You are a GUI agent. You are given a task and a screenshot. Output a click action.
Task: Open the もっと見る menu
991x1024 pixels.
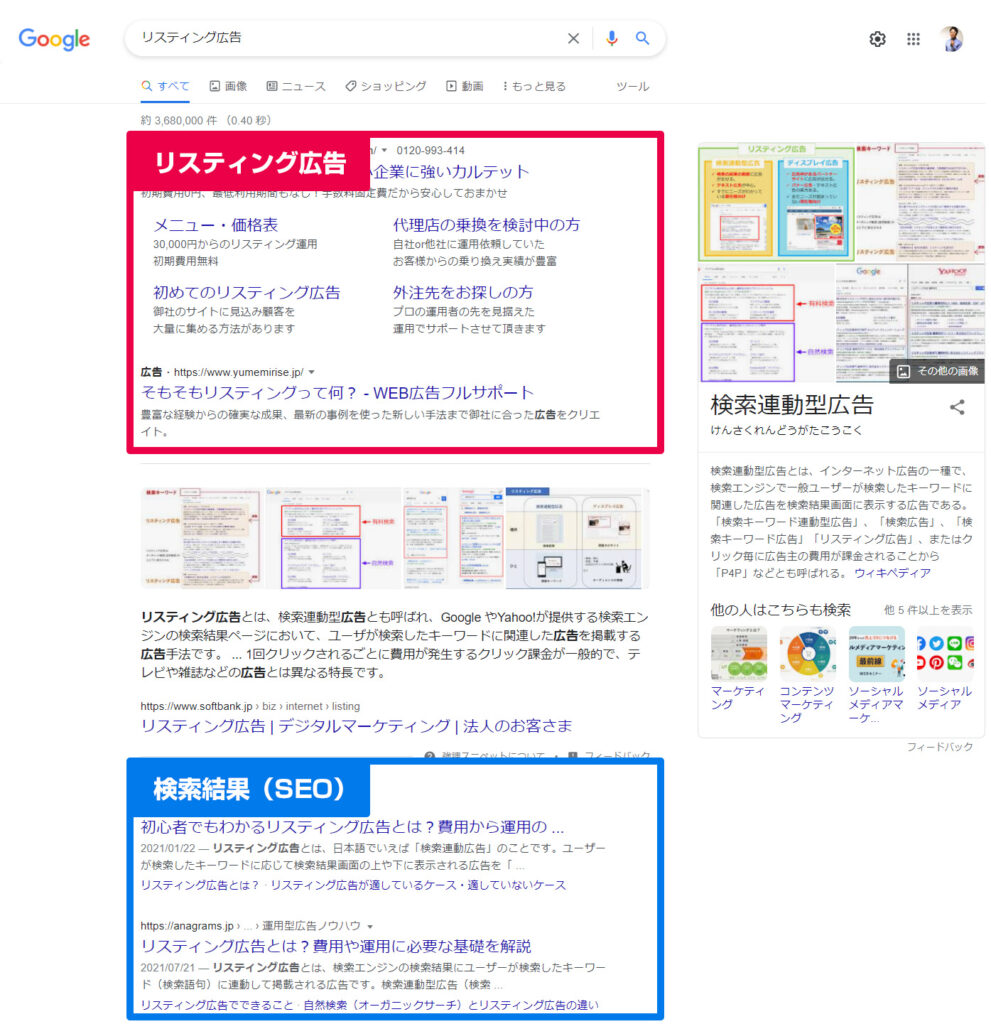click(x=534, y=86)
